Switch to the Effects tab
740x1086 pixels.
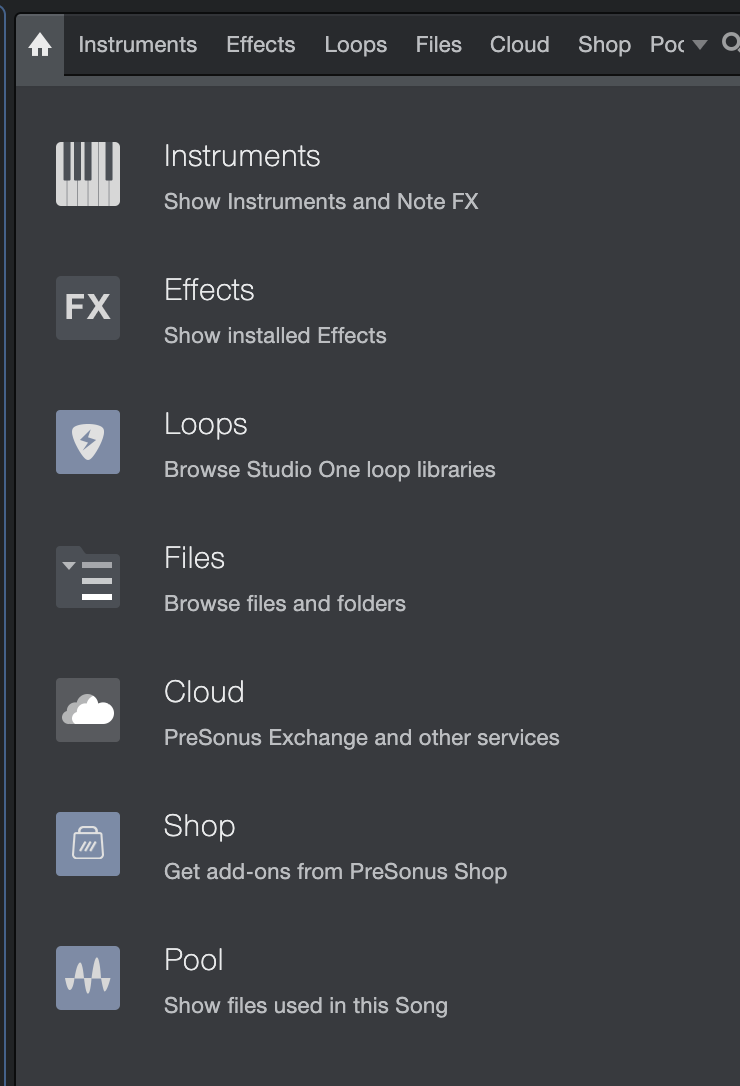pos(260,45)
